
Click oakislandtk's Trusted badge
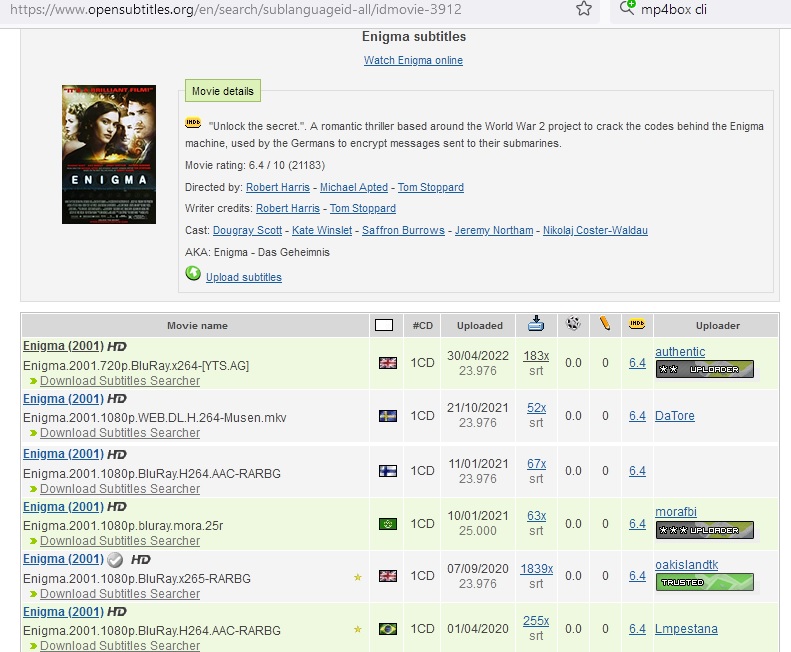pos(705,582)
